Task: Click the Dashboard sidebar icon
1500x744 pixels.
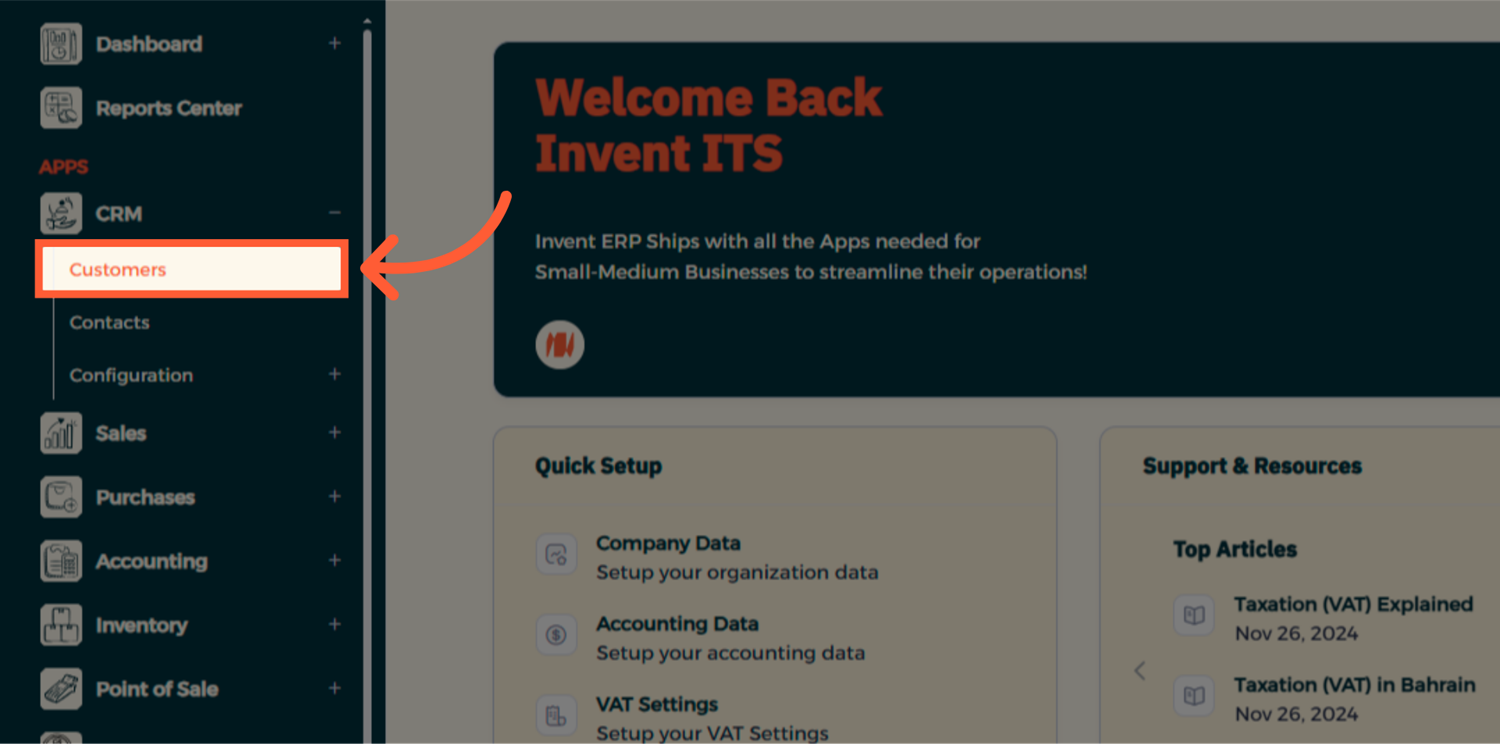Action: 61,44
